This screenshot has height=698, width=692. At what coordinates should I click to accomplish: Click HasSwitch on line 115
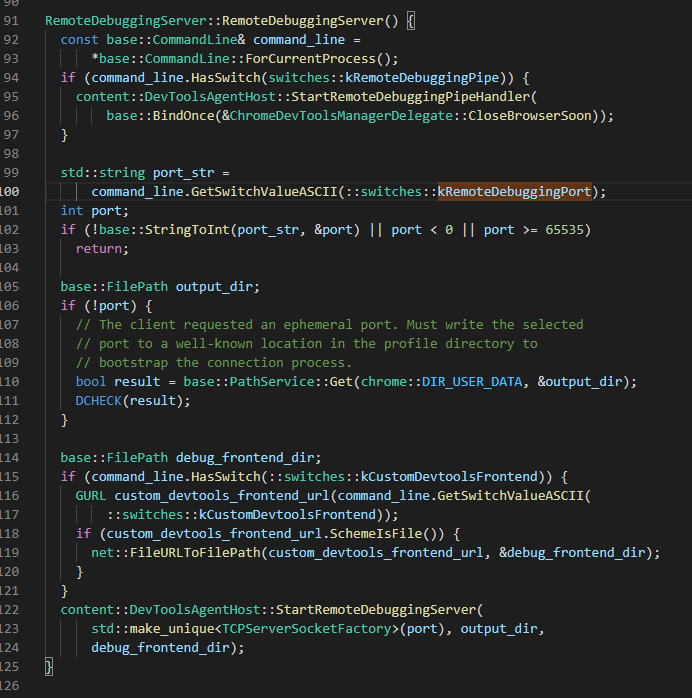226,477
